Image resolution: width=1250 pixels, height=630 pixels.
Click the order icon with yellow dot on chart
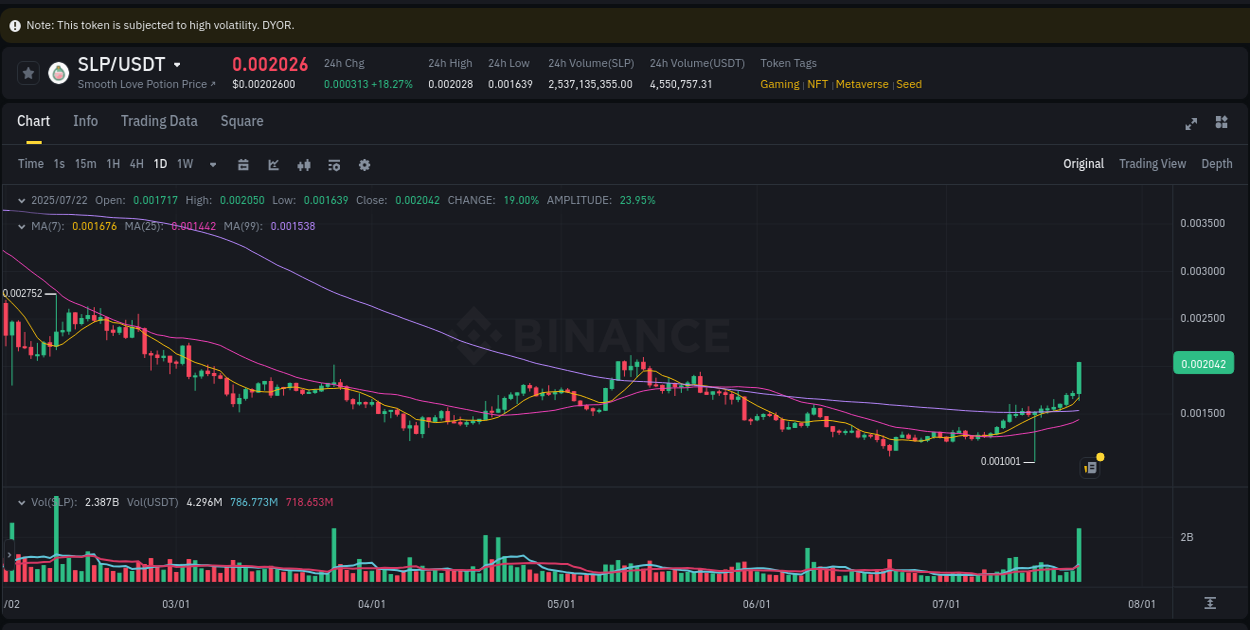point(1090,467)
